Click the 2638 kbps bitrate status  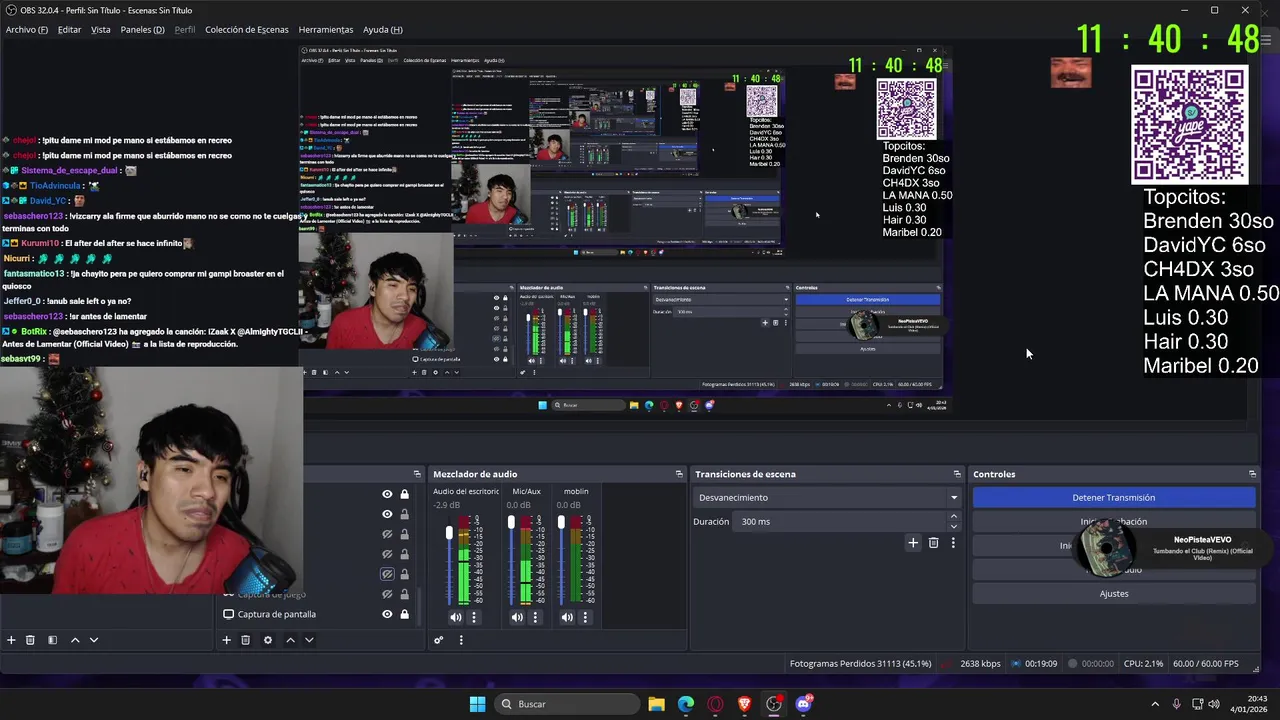[x=980, y=663]
